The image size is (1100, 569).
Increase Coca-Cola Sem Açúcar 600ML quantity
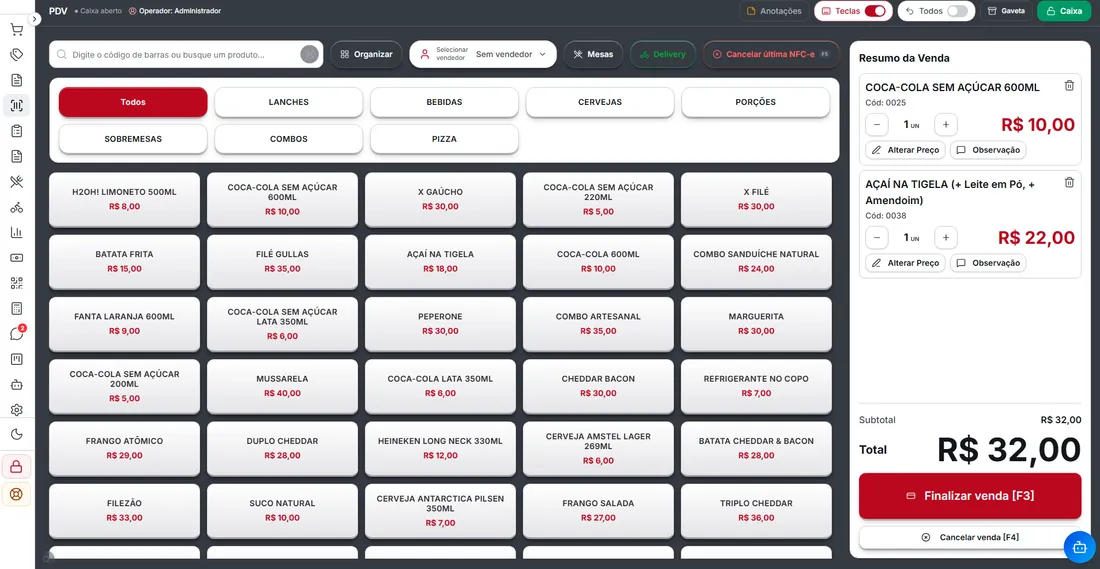point(946,125)
